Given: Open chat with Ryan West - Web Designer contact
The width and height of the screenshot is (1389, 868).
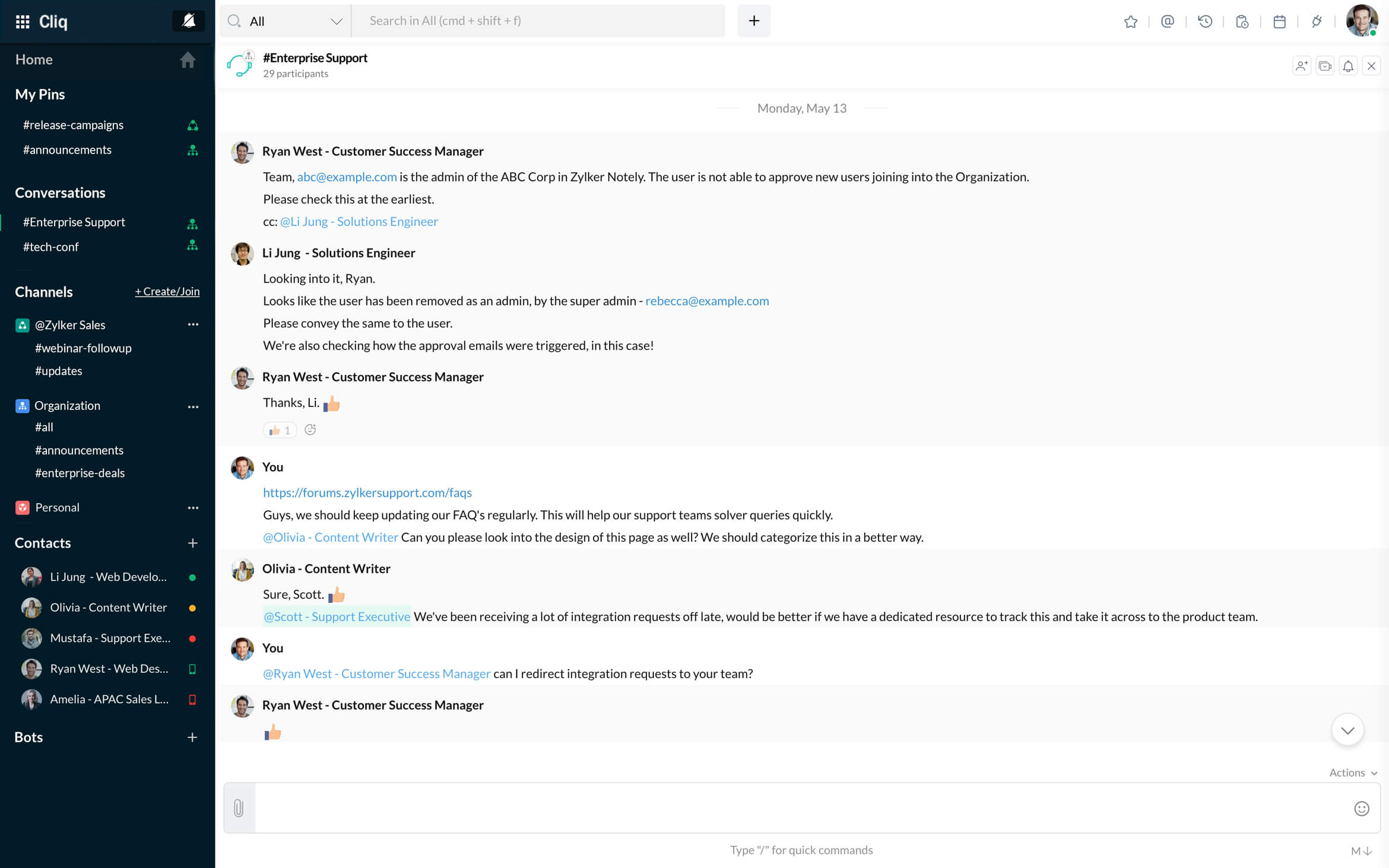Looking at the screenshot, I should point(107,669).
